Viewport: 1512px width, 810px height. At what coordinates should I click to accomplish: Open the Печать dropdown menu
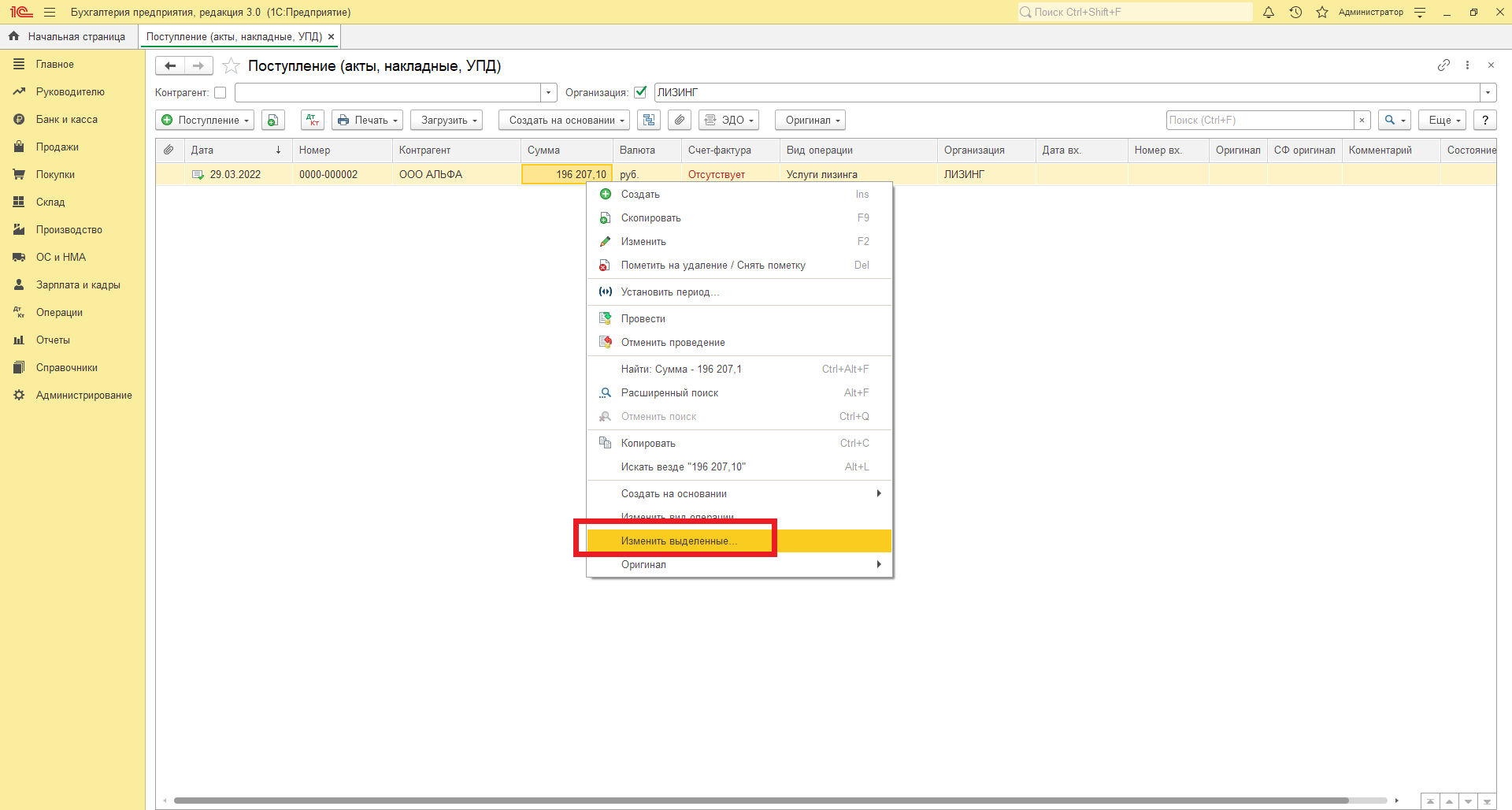[x=368, y=120]
